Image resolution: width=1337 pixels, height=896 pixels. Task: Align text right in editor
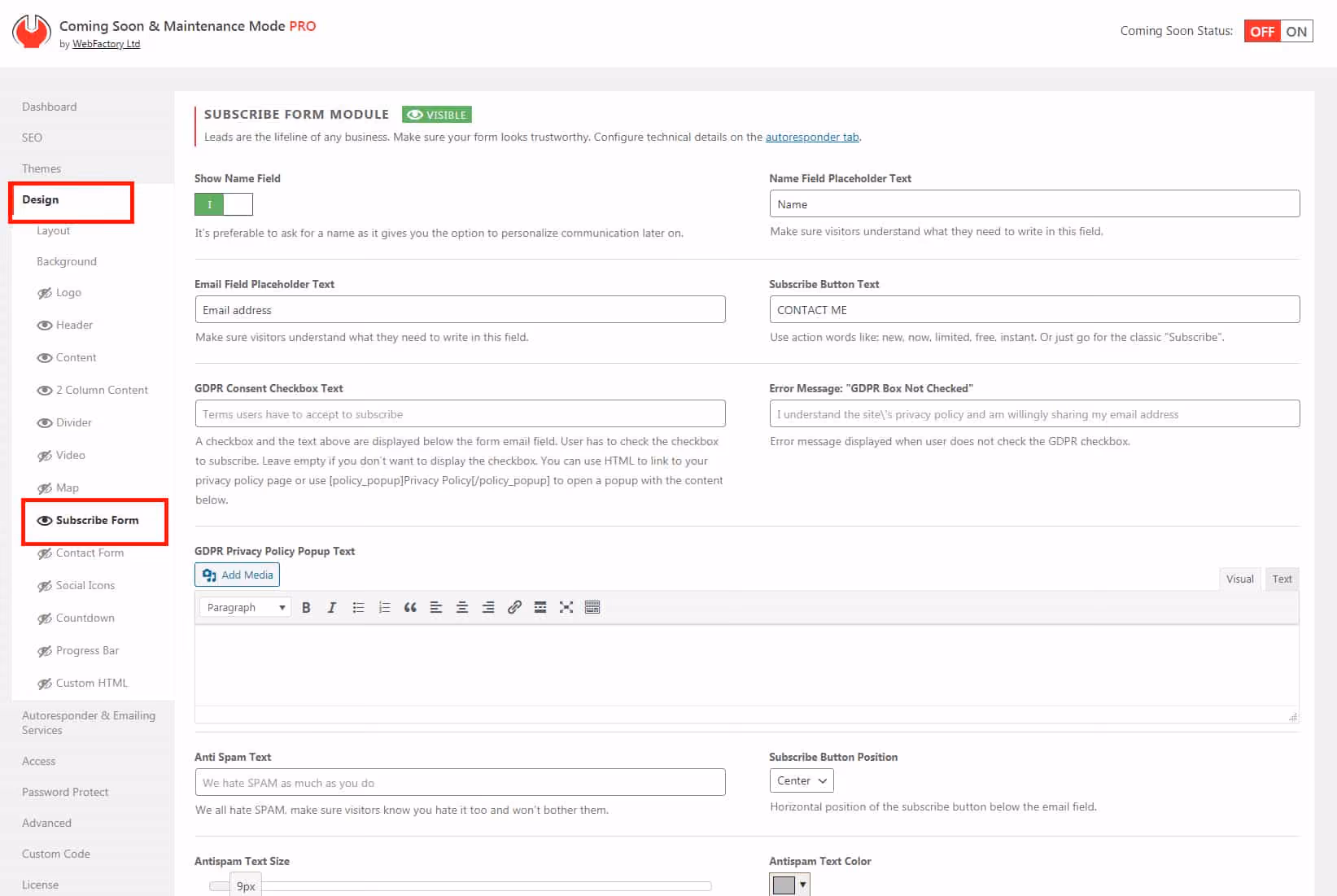[488, 607]
